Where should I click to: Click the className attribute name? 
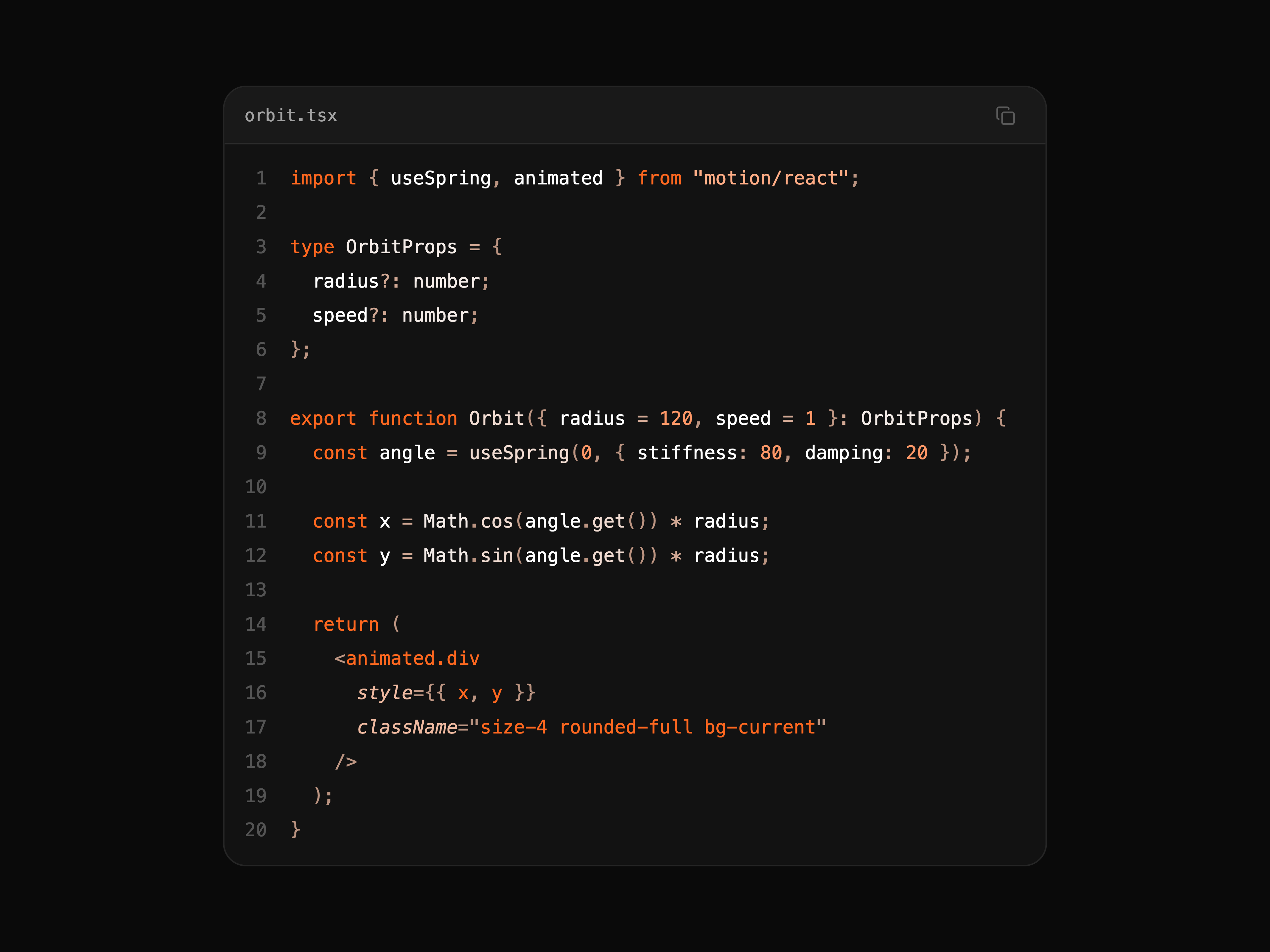click(x=407, y=727)
